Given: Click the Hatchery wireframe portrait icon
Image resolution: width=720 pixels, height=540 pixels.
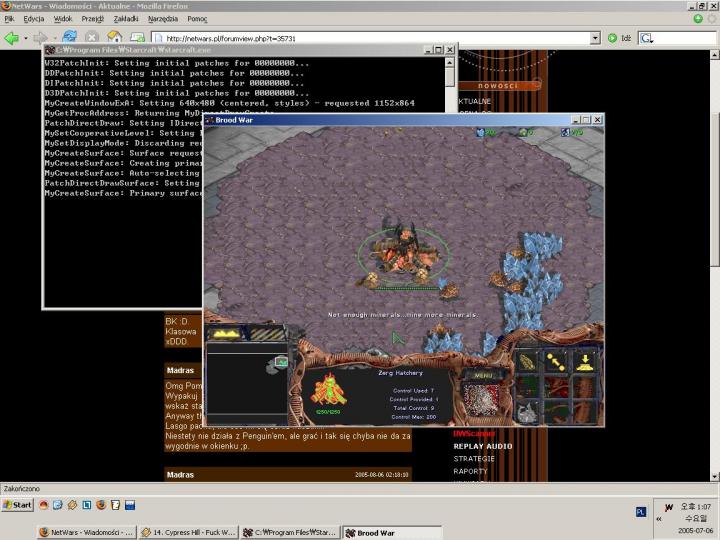Looking at the screenshot, I should (x=328, y=390).
